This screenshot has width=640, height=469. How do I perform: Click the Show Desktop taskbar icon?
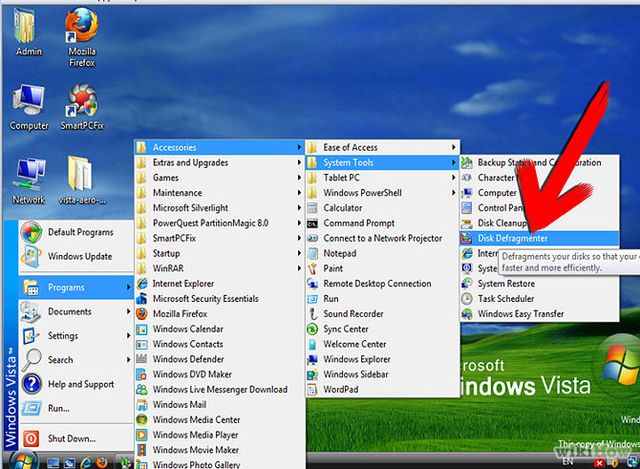[53, 463]
